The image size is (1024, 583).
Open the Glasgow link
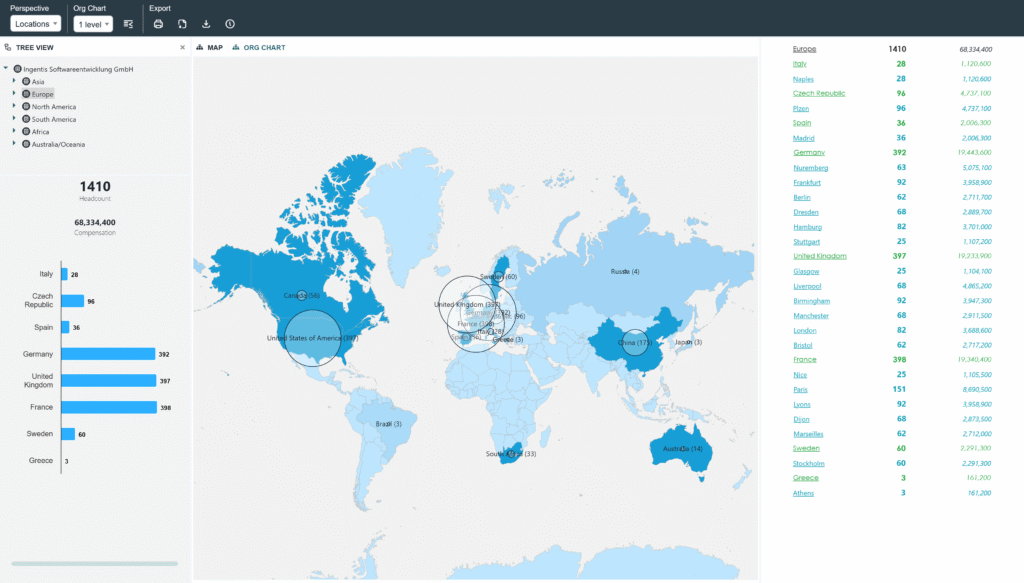click(x=807, y=272)
